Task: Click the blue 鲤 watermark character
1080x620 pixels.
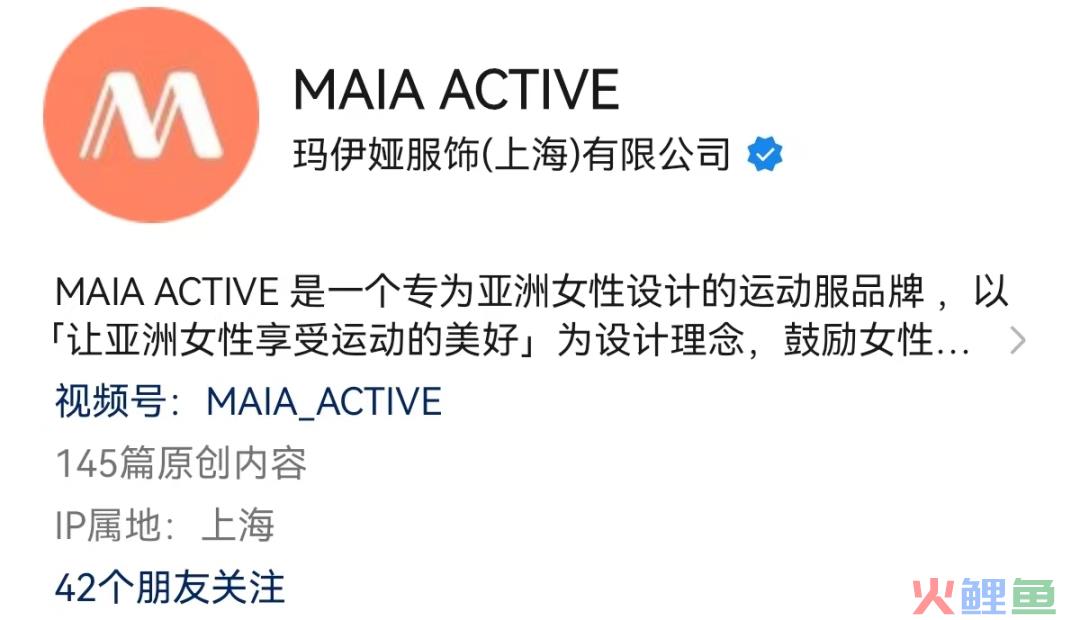Action: [x=983, y=597]
